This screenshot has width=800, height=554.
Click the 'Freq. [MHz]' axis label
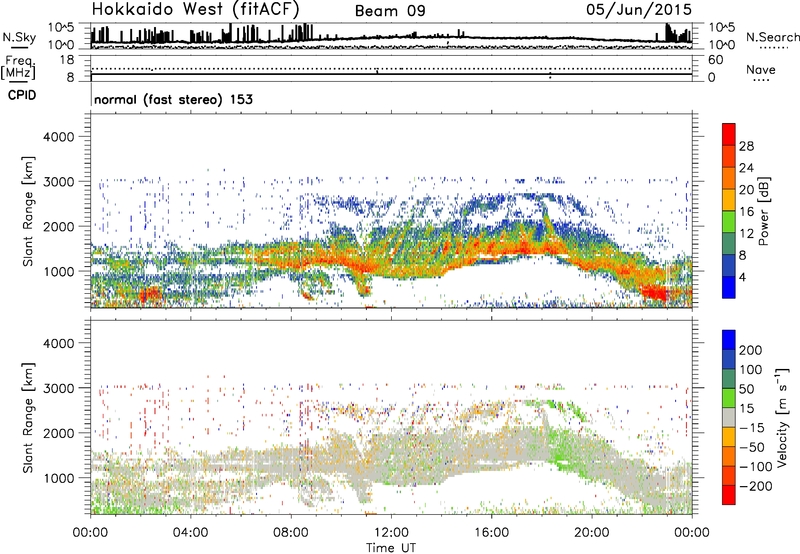[x=18, y=67]
